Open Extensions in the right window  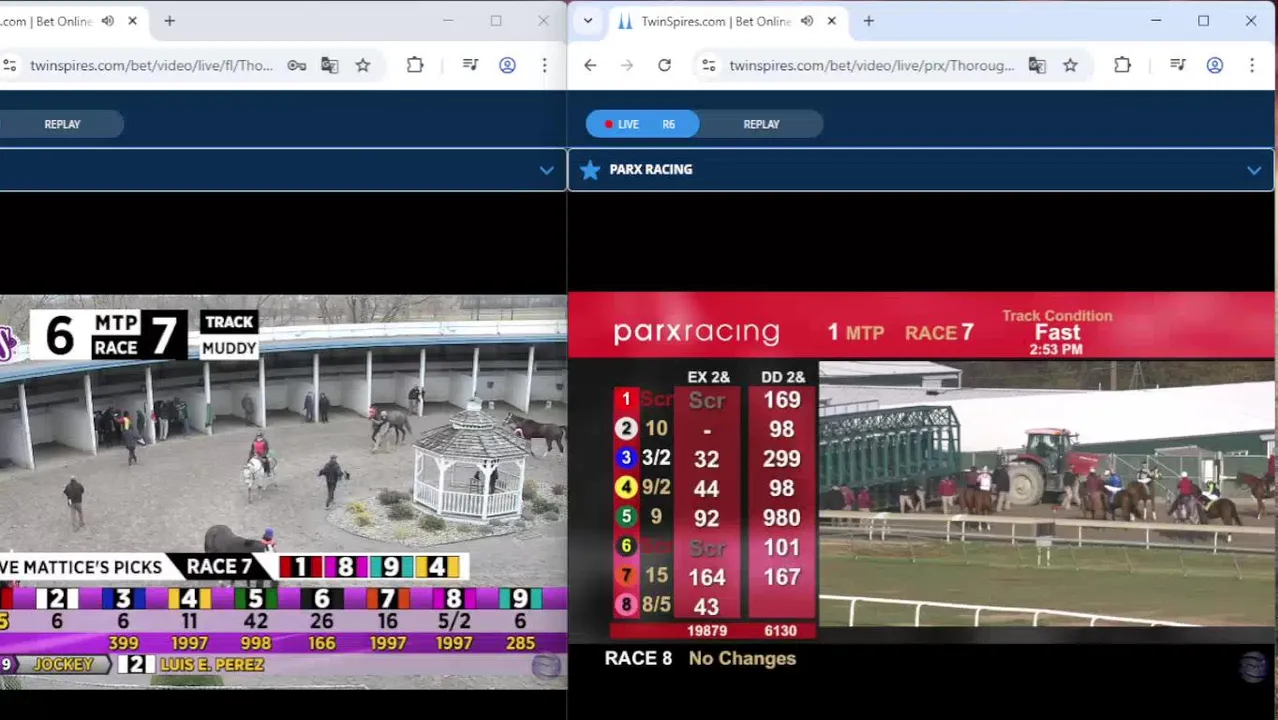(x=1122, y=65)
